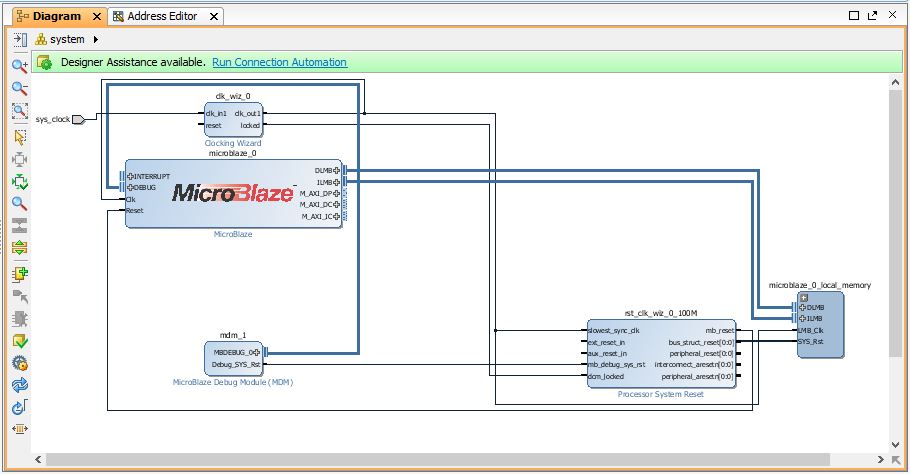Expand the M_AXI_DP port
The height and width of the screenshot is (474, 910).
click(337, 193)
